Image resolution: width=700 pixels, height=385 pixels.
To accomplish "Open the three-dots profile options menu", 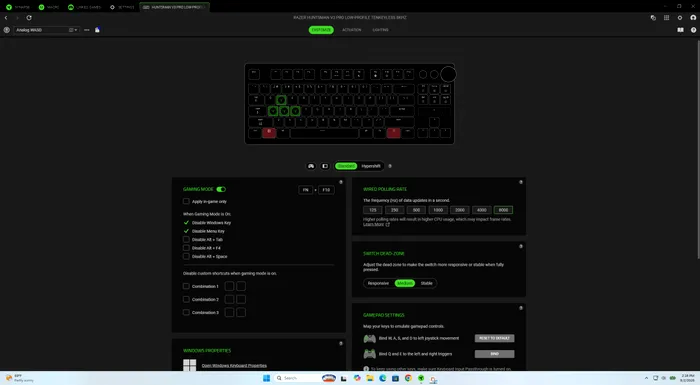I will (x=87, y=30).
